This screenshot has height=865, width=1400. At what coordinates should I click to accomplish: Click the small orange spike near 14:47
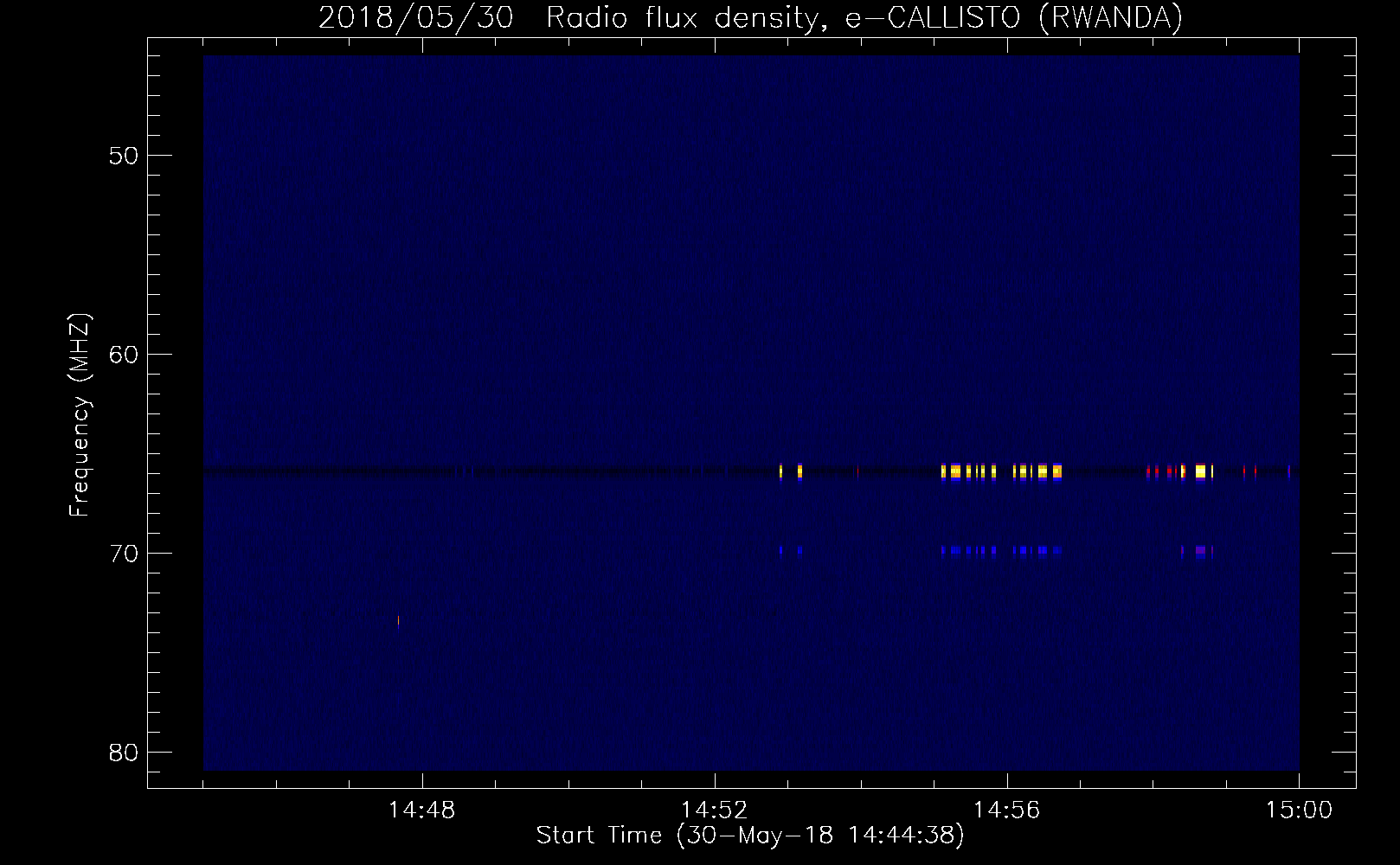[398, 620]
